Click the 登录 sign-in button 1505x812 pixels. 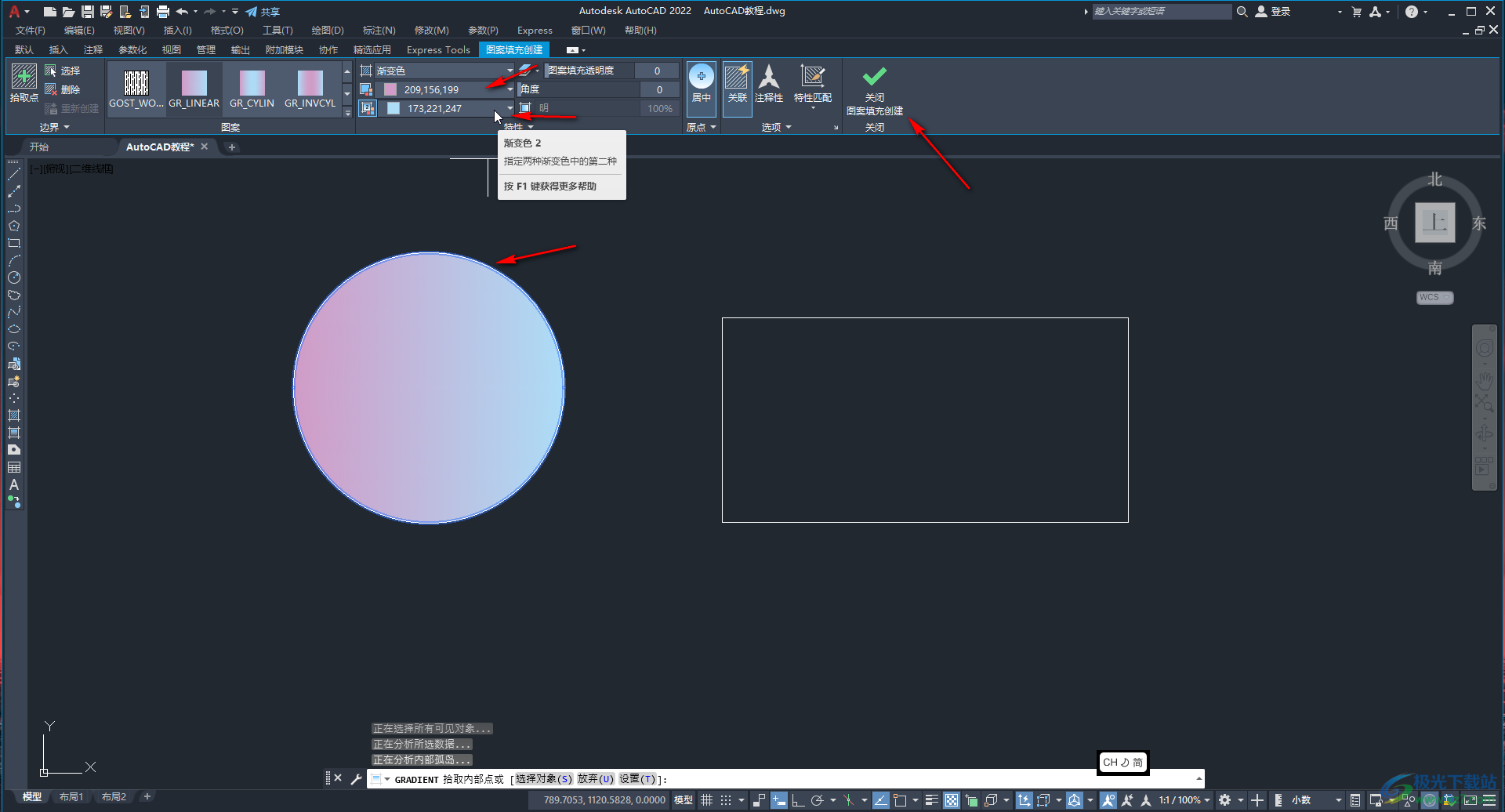1273,12
